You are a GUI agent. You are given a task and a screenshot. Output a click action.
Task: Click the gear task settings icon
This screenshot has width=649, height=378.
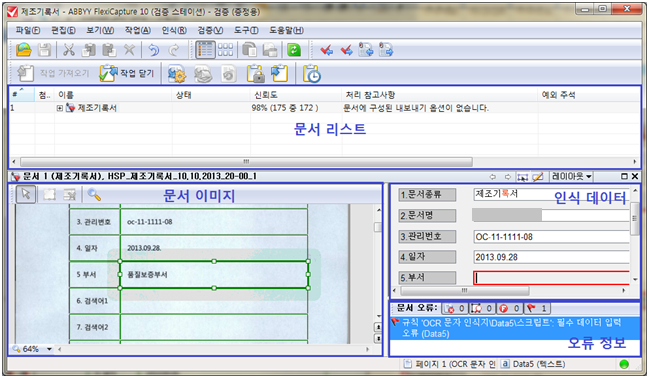click(x=177, y=74)
